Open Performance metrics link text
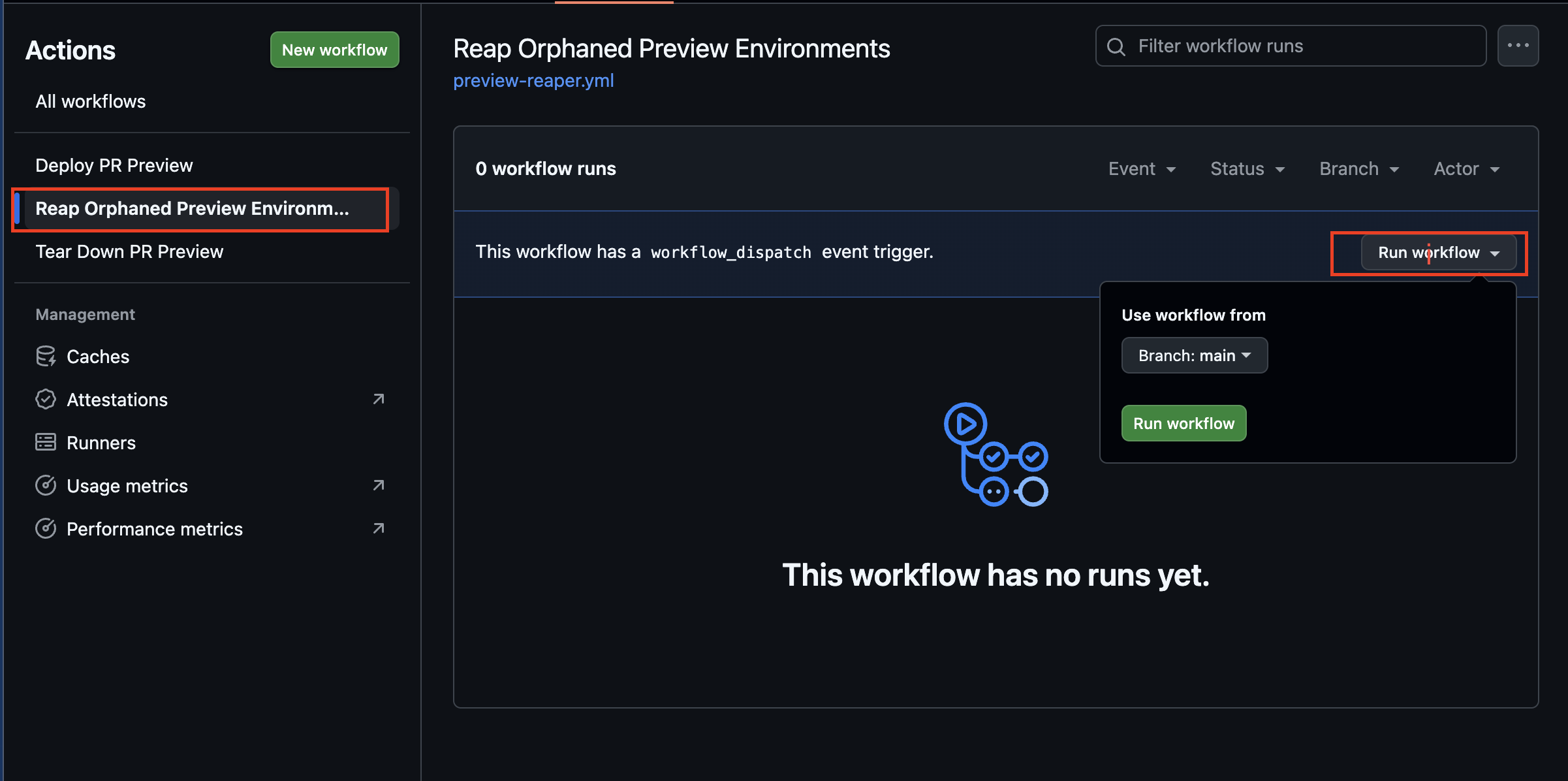This screenshot has width=1568, height=781. tap(155, 529)
